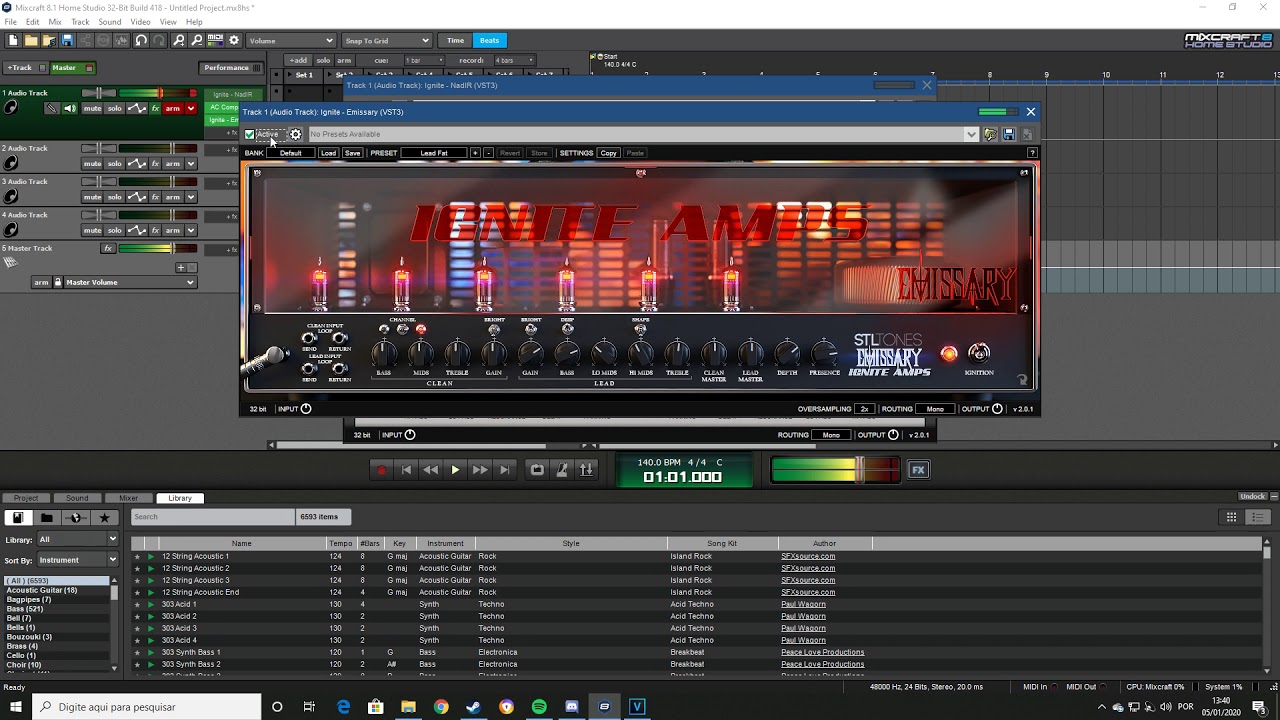The height and width of the screenshot is (720, 1280).
Task: Toggle the Emissary plugin OUTPUT power button
Action: point(997,409)
